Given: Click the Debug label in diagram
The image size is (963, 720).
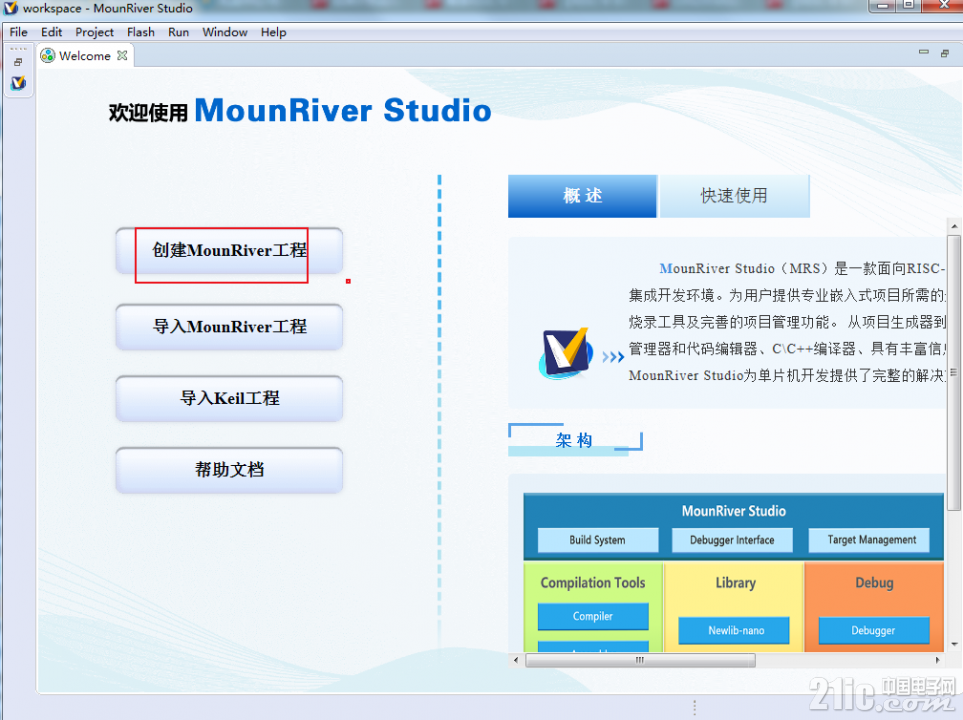Looking at the screenshot, I should pyautogui.click(x=874, y=582).
